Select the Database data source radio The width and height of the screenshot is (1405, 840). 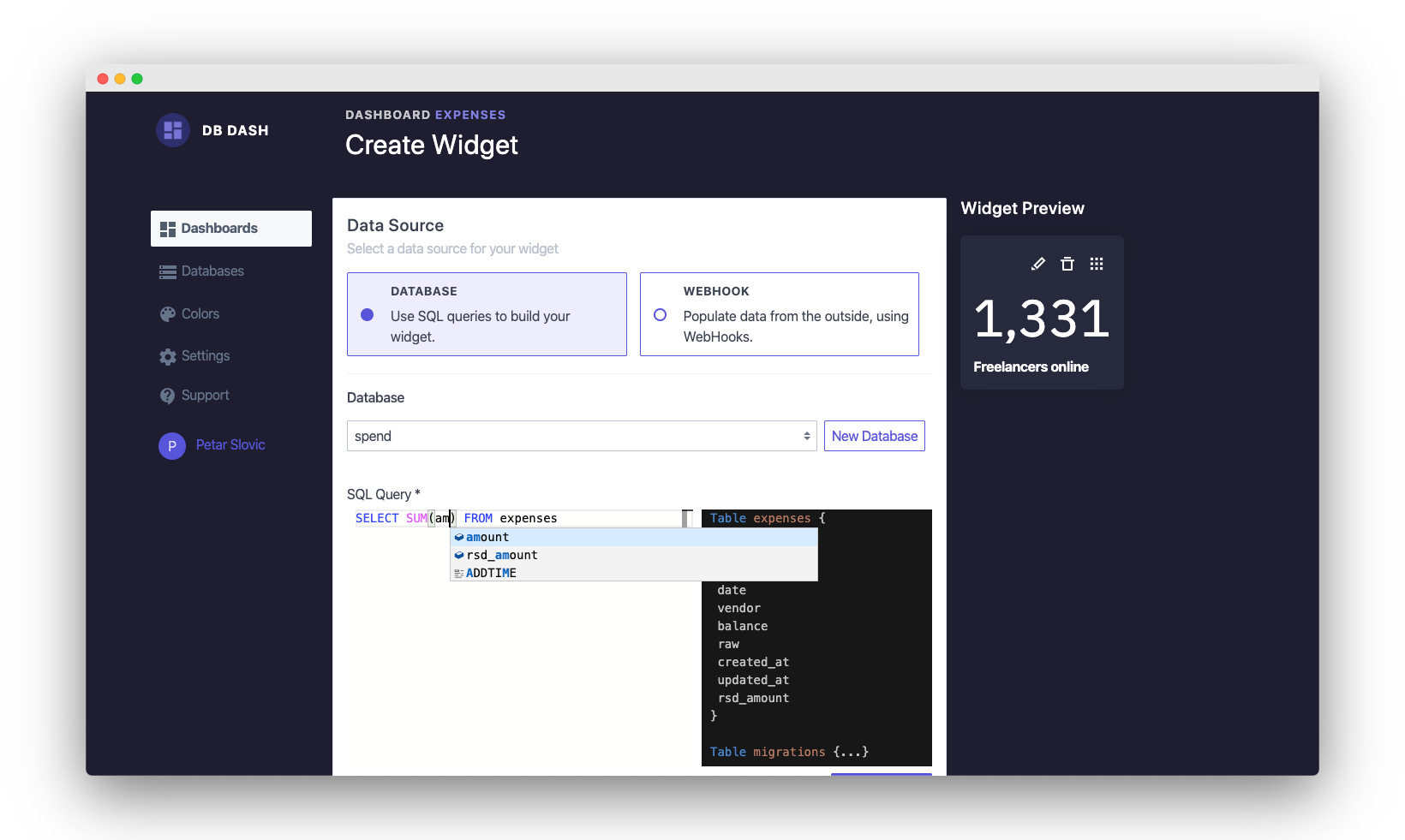point(368,315)
